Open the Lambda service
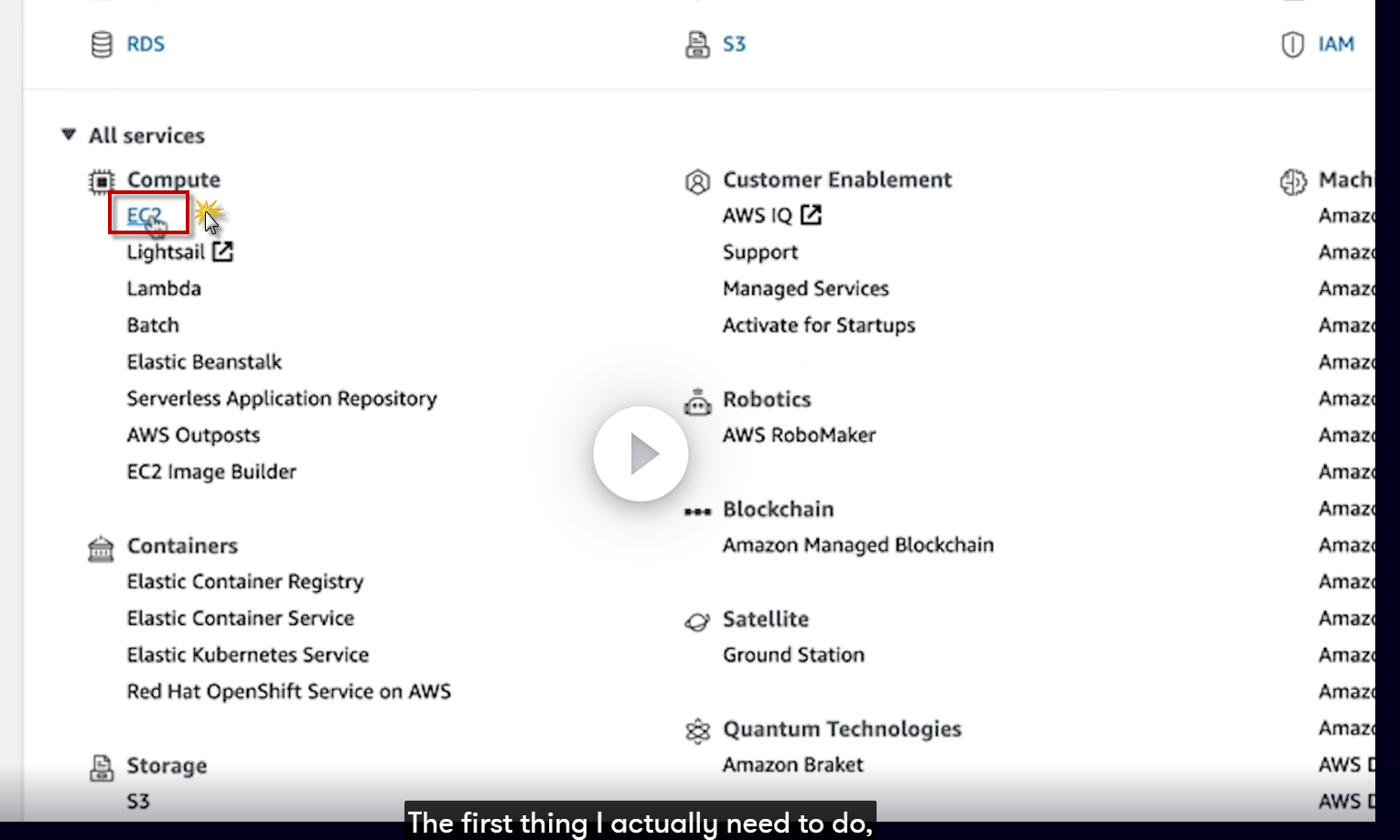Image resolution: width=1400 pixels, height=840 pixels. [x=164, y=289]
